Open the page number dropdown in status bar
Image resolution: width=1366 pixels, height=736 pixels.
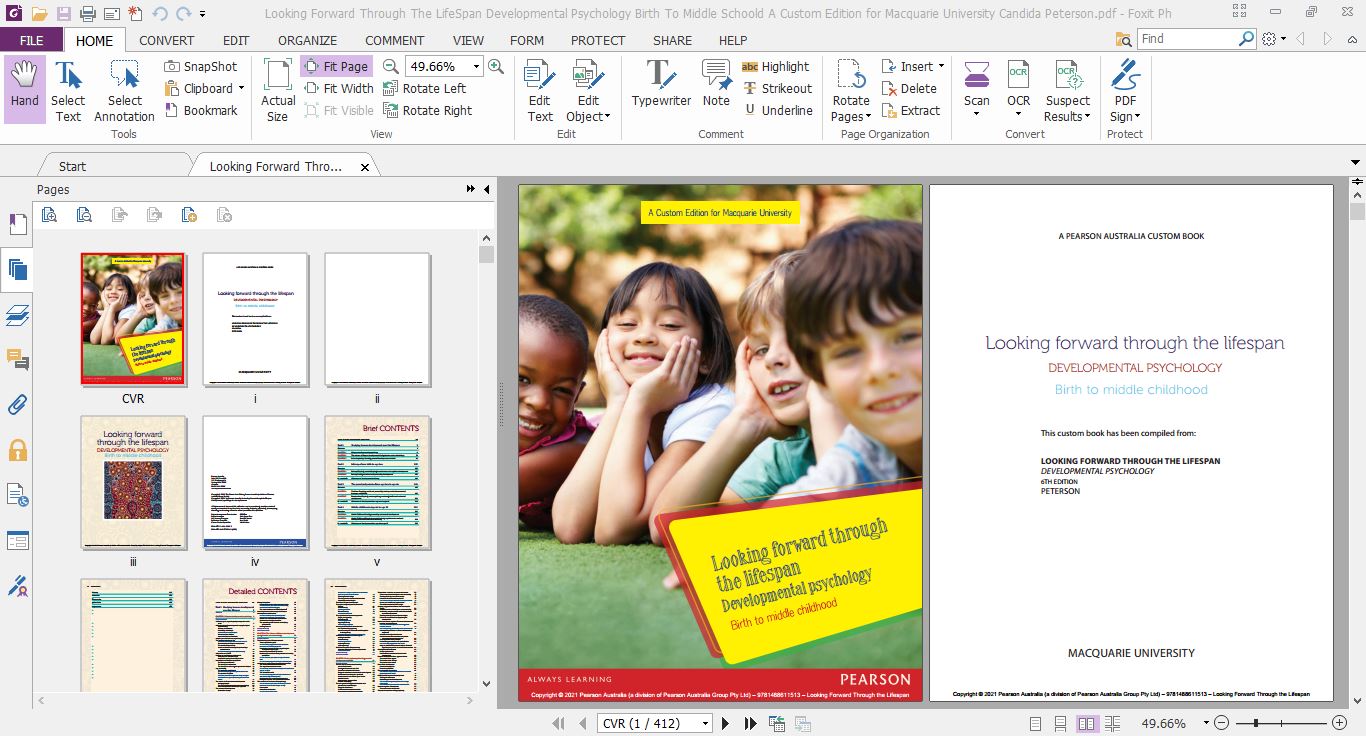(x=705, y=723)
